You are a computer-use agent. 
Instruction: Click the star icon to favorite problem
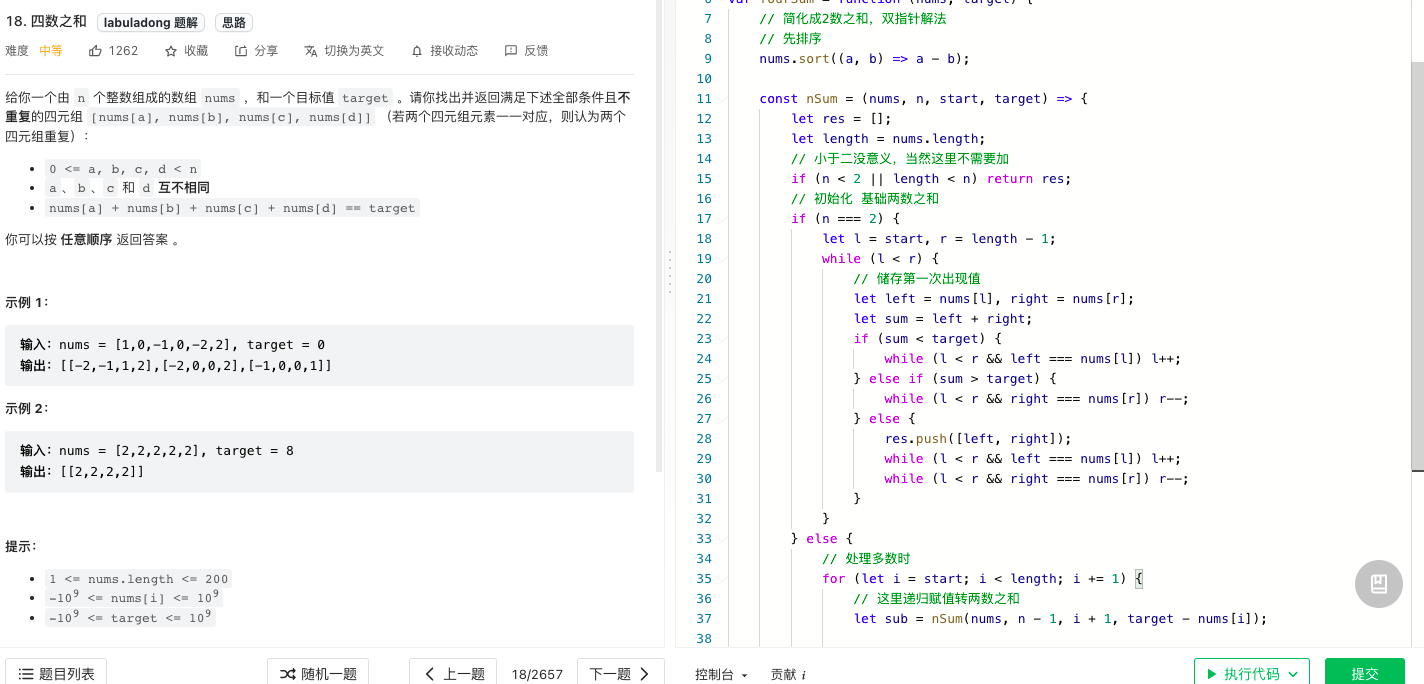pyautogui.click(x=171, y=51)
